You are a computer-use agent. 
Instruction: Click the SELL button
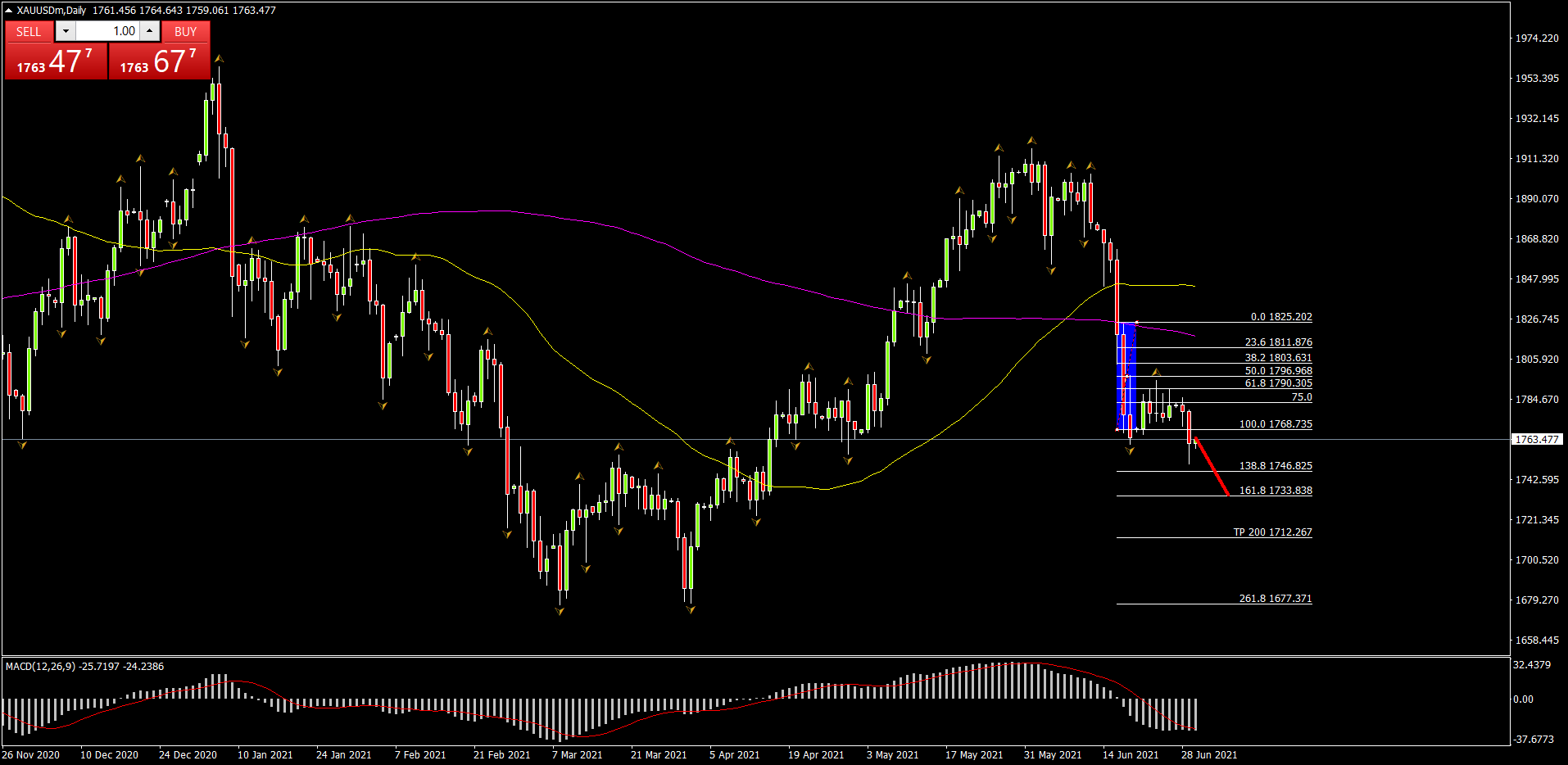coord(29,31)
